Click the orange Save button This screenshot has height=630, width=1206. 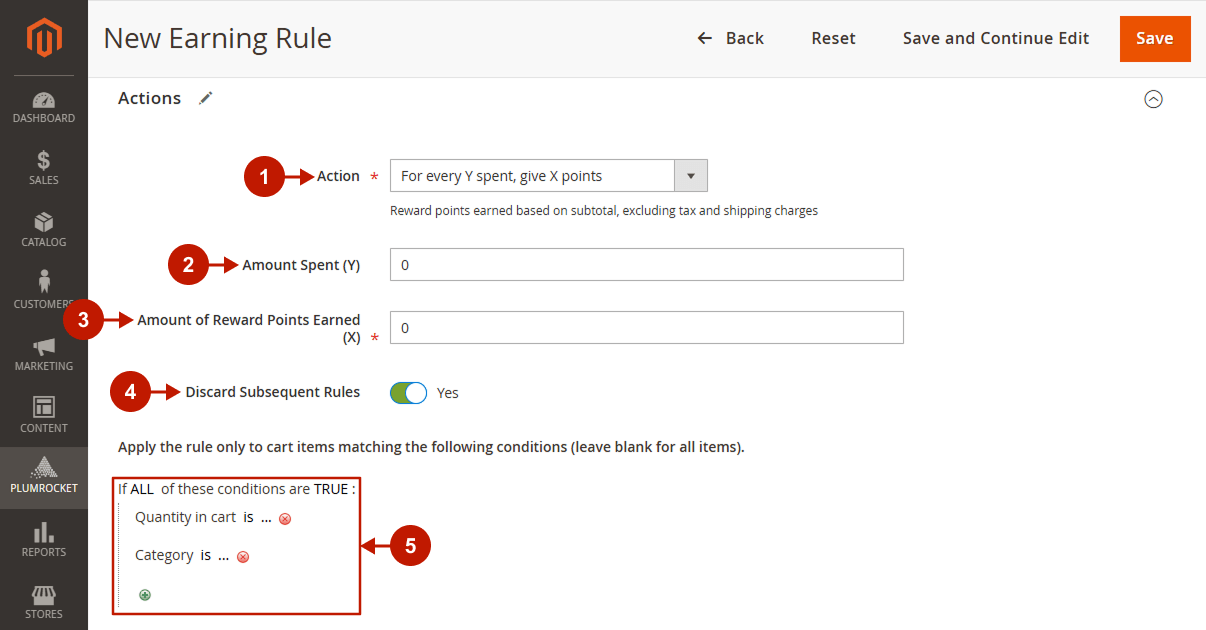1155,39
